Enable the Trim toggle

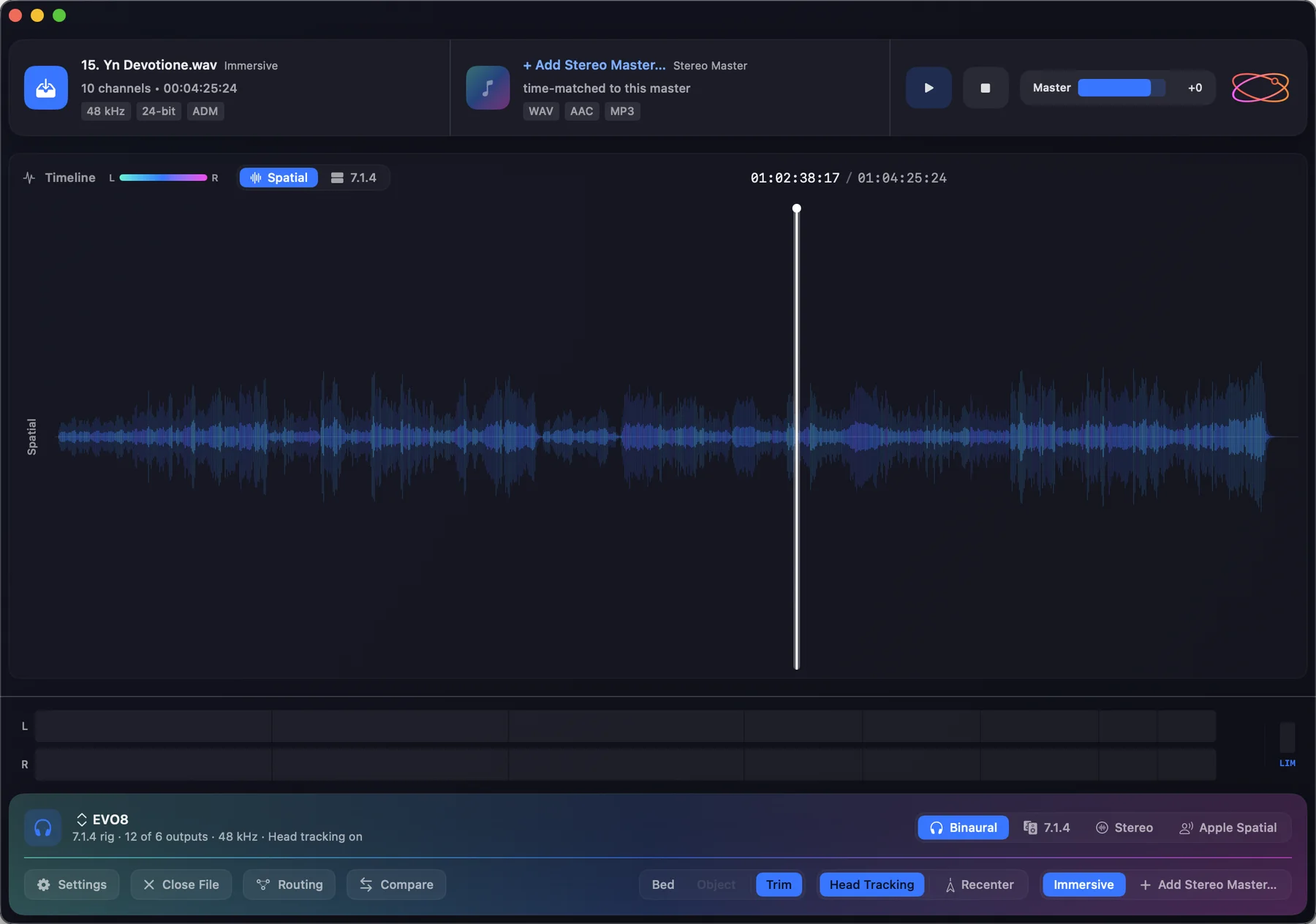click(779, 885)
